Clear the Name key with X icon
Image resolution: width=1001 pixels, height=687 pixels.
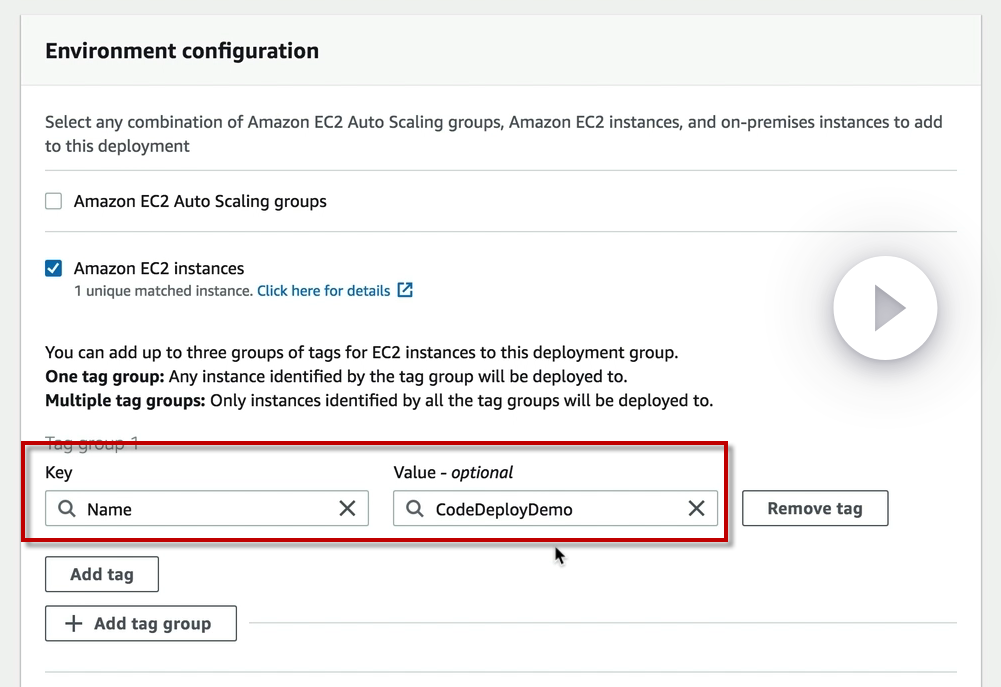pos(347,509)
